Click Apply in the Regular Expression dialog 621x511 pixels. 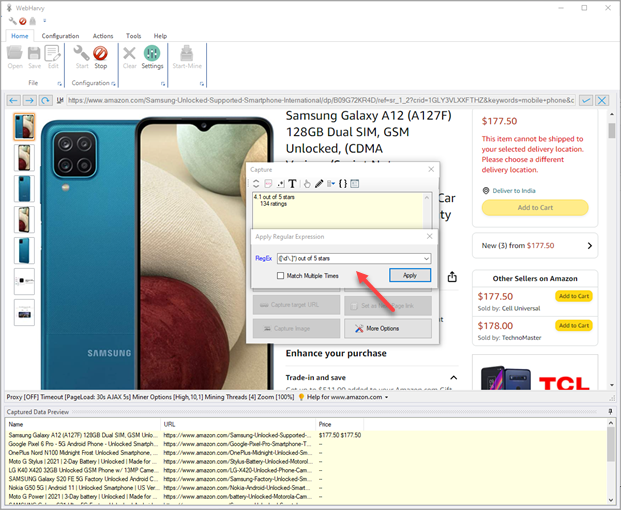coord(409,275)
